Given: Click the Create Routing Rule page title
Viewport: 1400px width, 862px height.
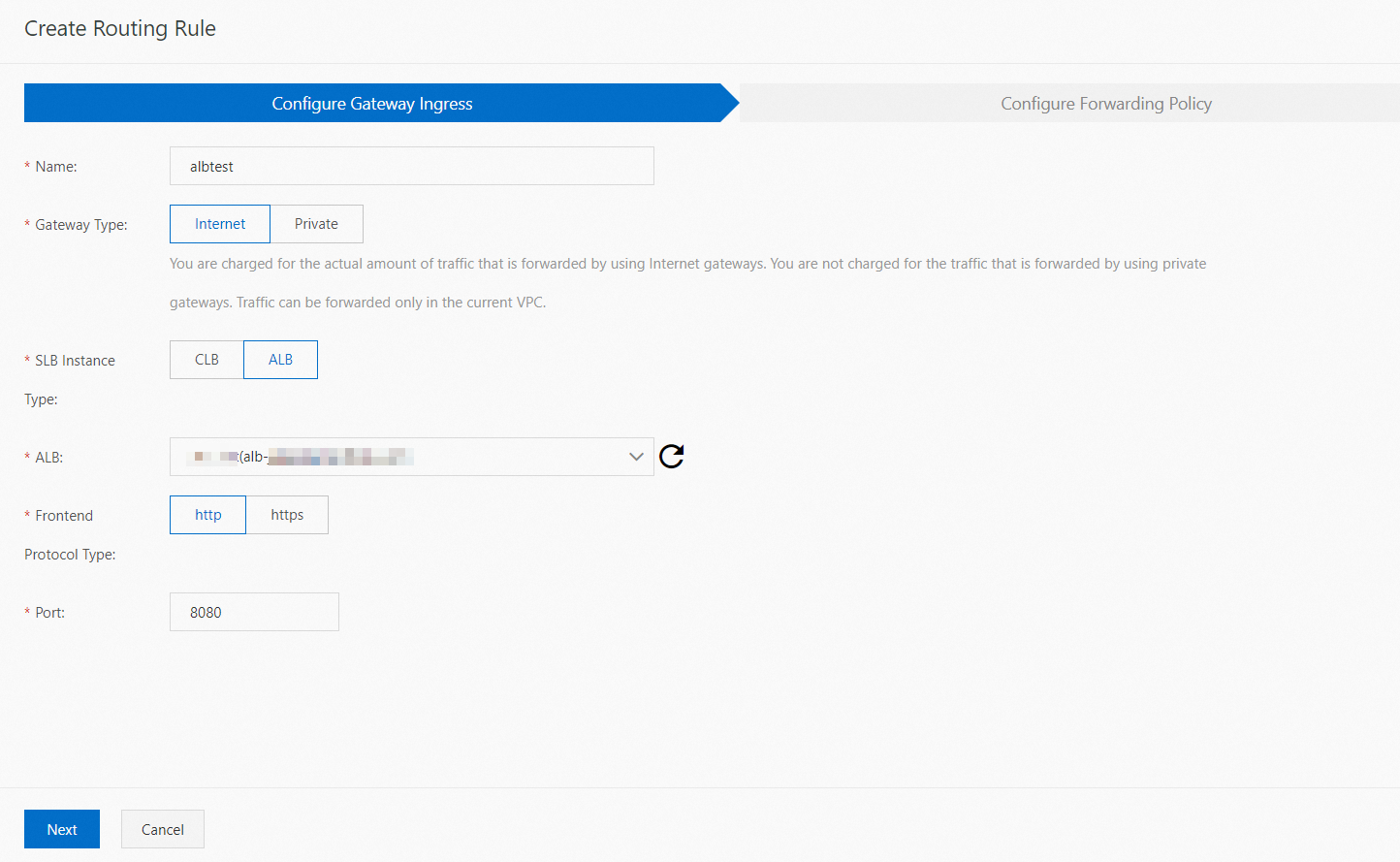Looking at the screenshot, I should 119,28.
